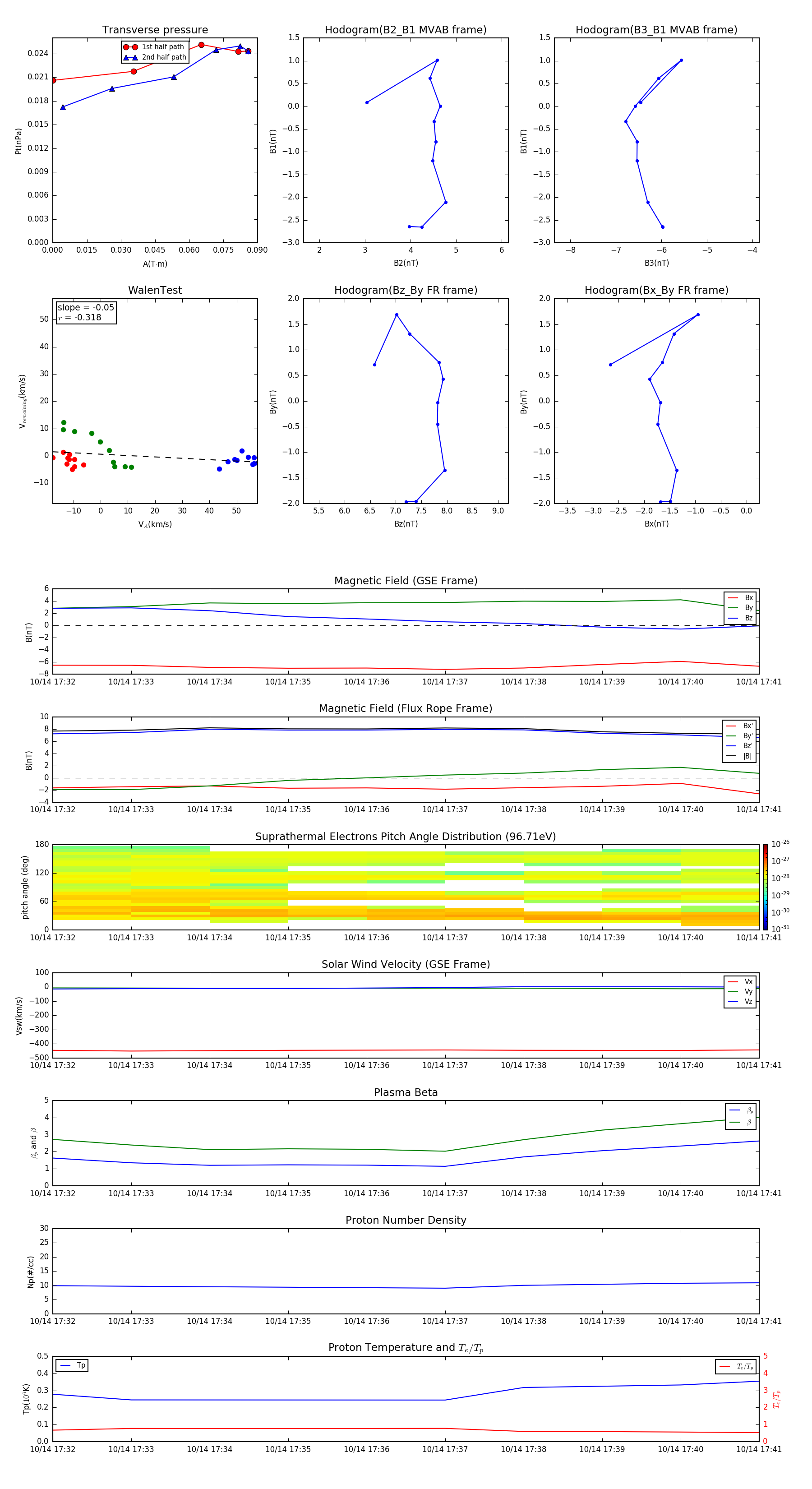Image resolution: width=812 pixels, height=1489 pixels.
Task: Click the 'Np(#/cc)' y-axis label
Action: pyautogui.click(x=31, y=1272)
